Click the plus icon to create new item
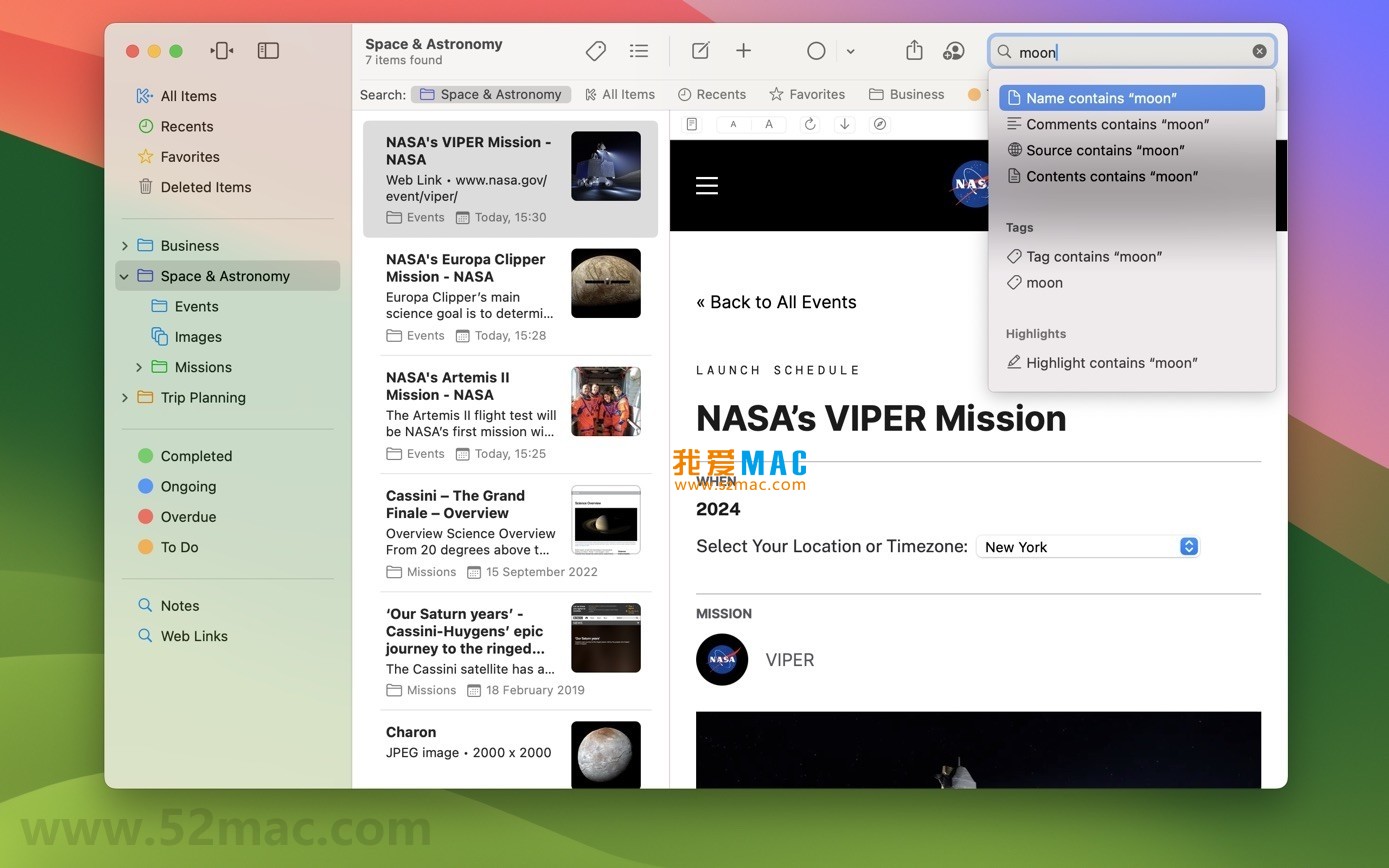1389x868 pixels. pyautogui.click(x=743, y=50)
